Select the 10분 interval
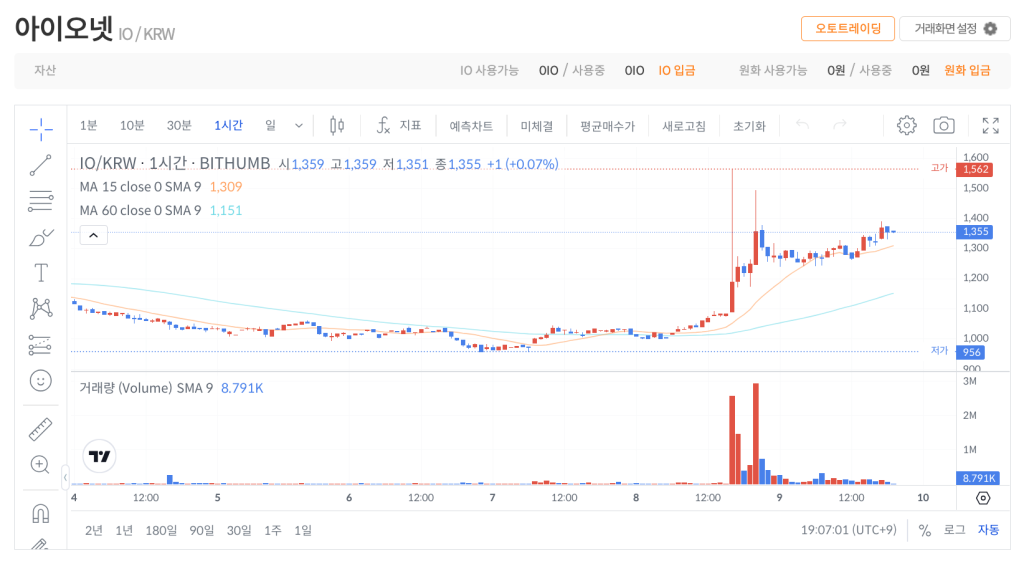Viewport: 1024px width, 571px height. [132, 125]
